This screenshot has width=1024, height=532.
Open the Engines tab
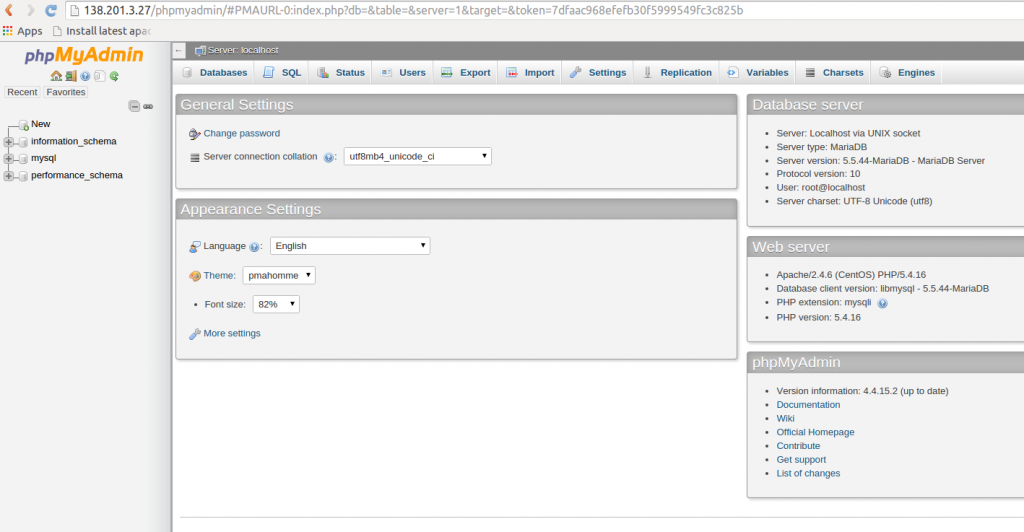pyautogui.click(x=907, y=72)
